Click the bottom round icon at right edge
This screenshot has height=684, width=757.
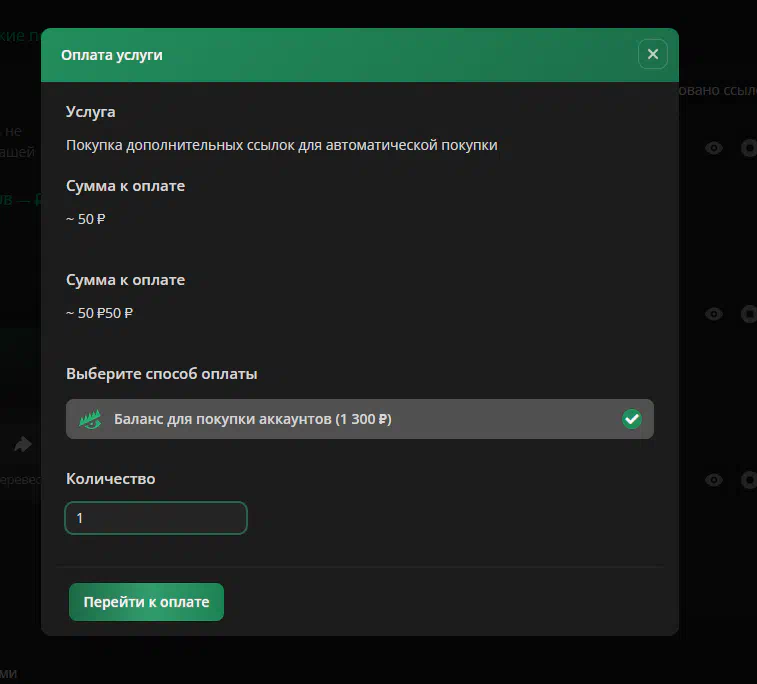tap(749, 480)
